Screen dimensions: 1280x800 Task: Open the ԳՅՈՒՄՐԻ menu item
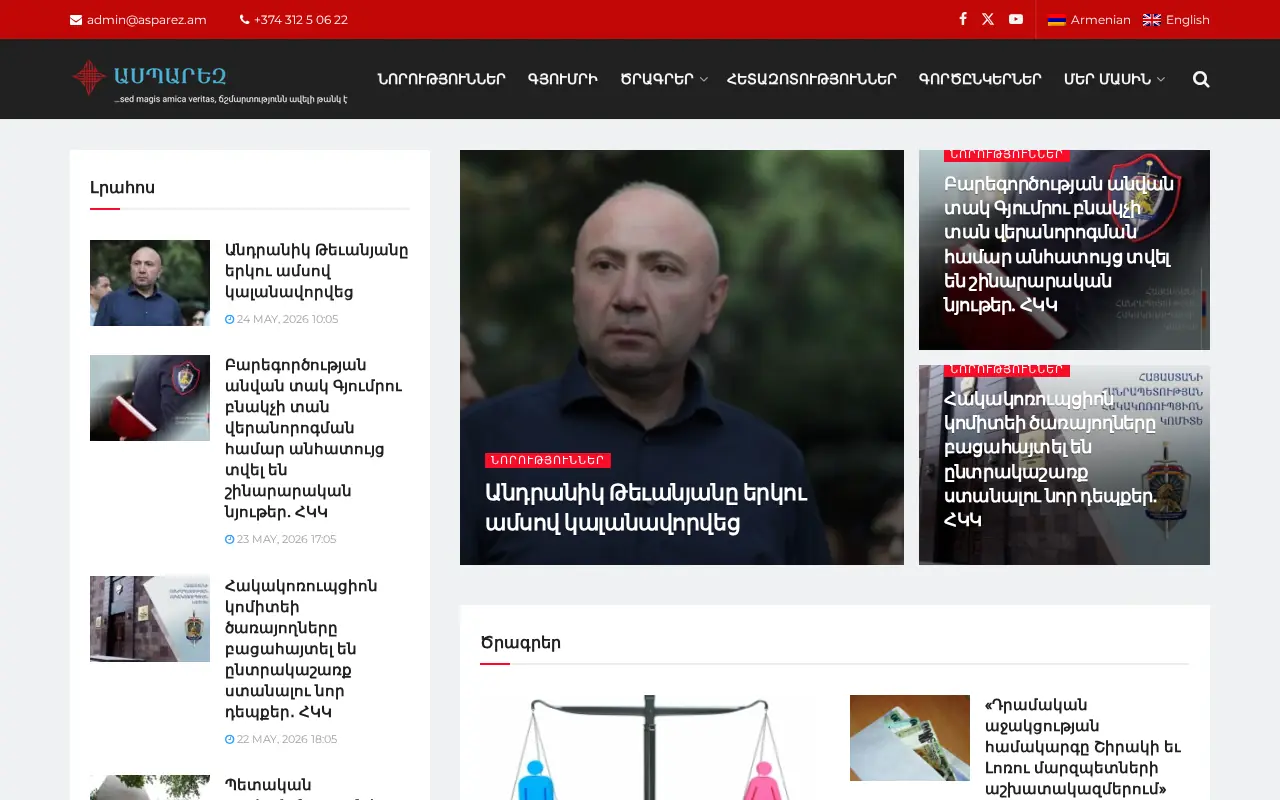[x=563, y=79]
